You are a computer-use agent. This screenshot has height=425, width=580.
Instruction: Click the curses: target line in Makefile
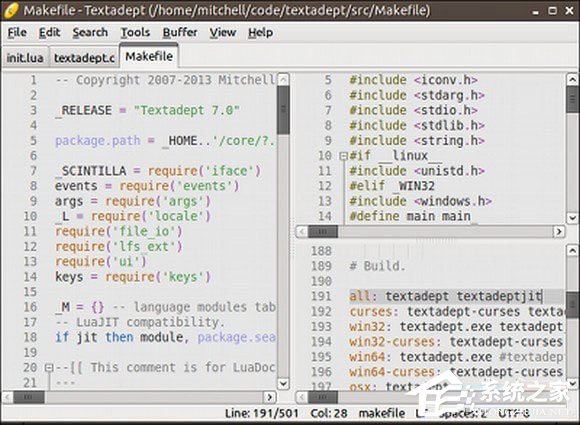457,311
